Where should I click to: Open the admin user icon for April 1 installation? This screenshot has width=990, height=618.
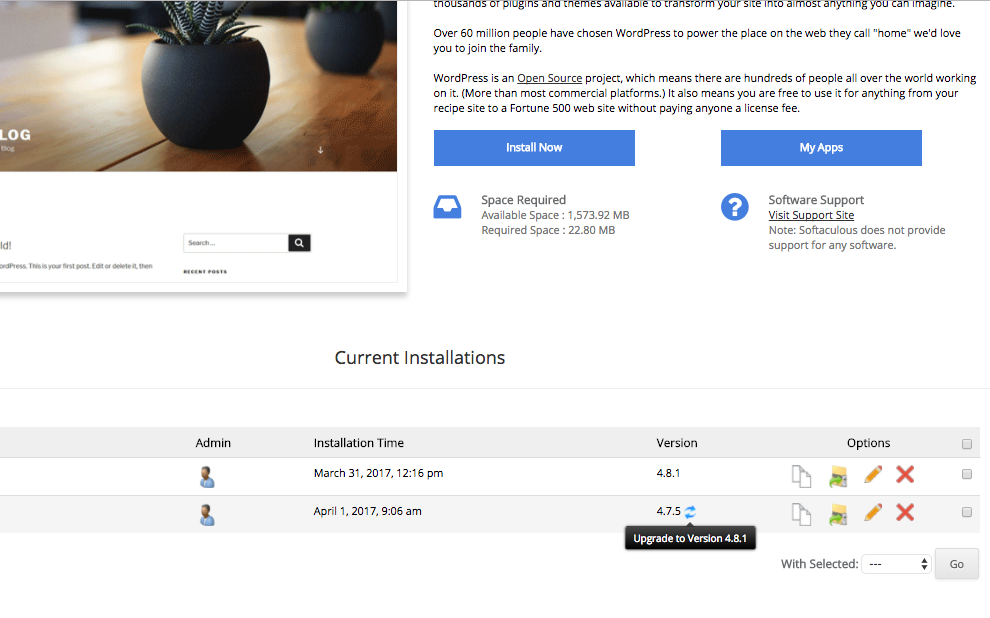click(x=207, y=515)
